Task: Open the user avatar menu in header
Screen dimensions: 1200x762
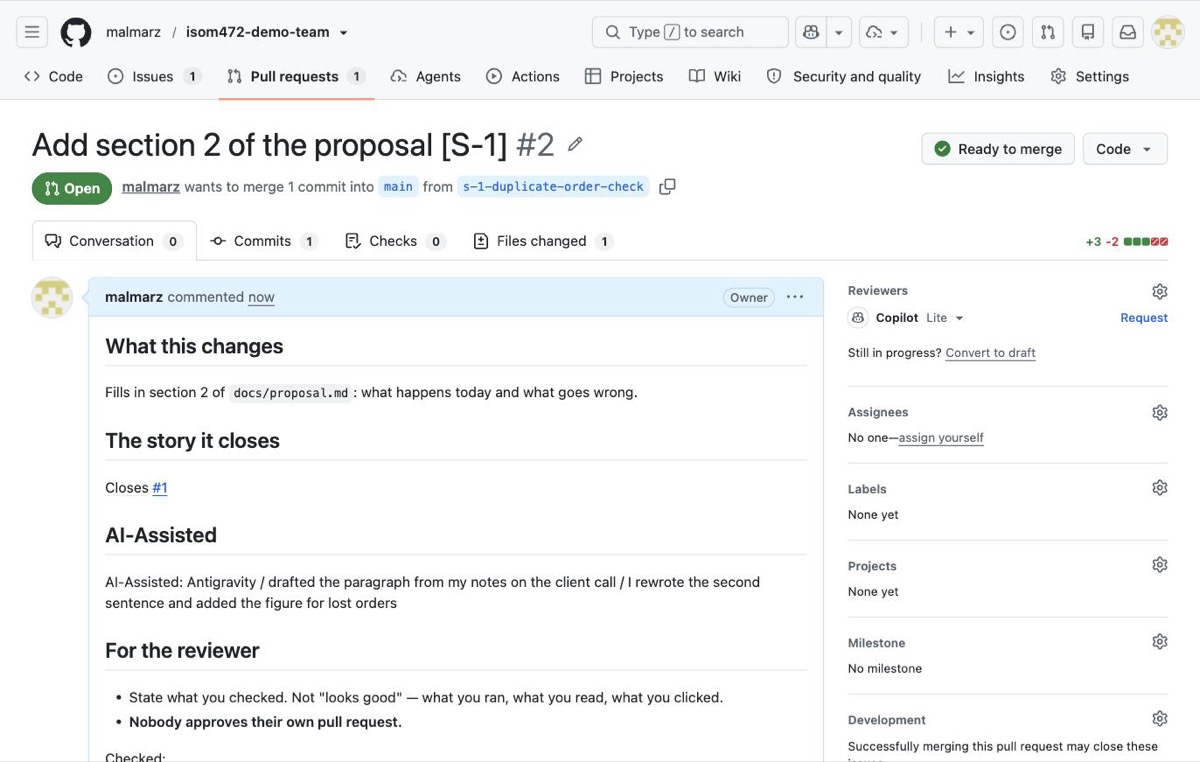Action: 1168,32
